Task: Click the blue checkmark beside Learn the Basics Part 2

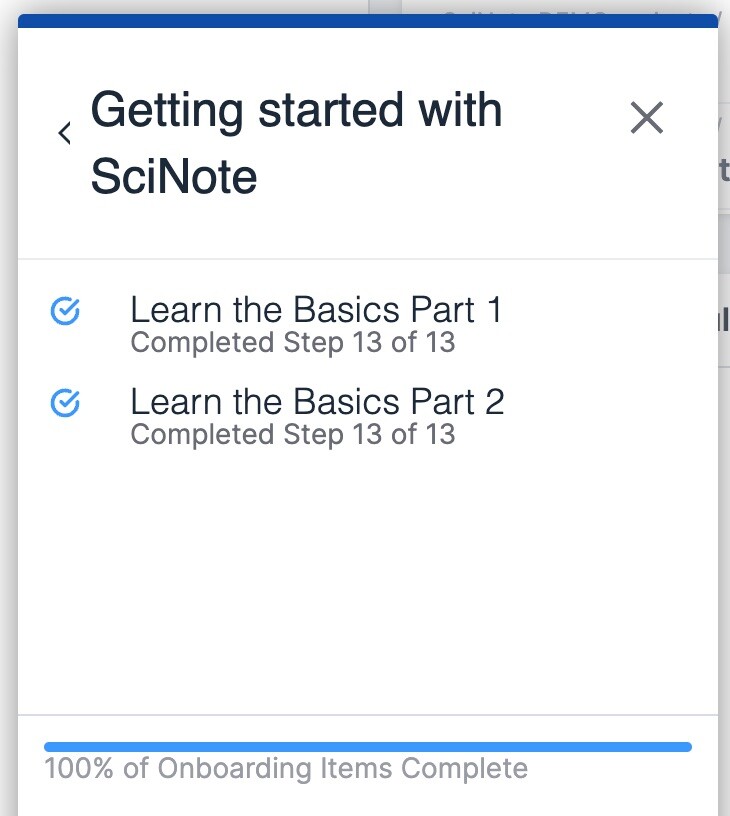Action: pyautogui.click(x=65, y=402)
